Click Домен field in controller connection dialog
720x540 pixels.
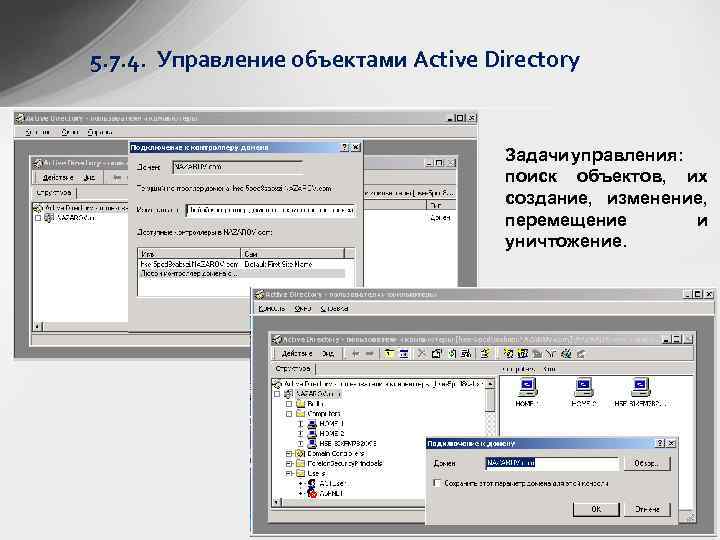tap(238, 167)
